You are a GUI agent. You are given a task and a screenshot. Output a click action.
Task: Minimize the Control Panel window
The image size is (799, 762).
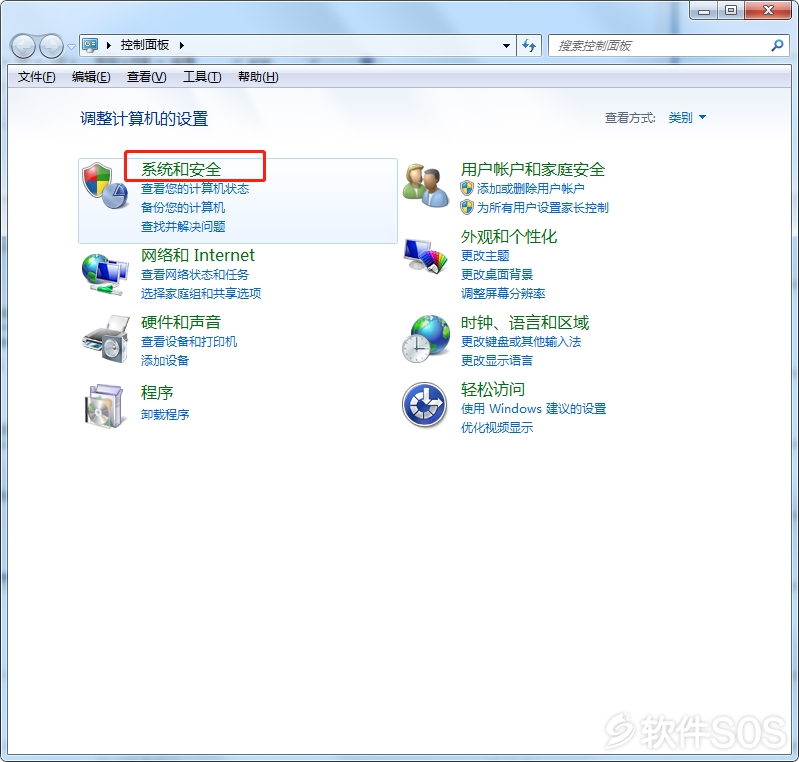tap(704, 11)
